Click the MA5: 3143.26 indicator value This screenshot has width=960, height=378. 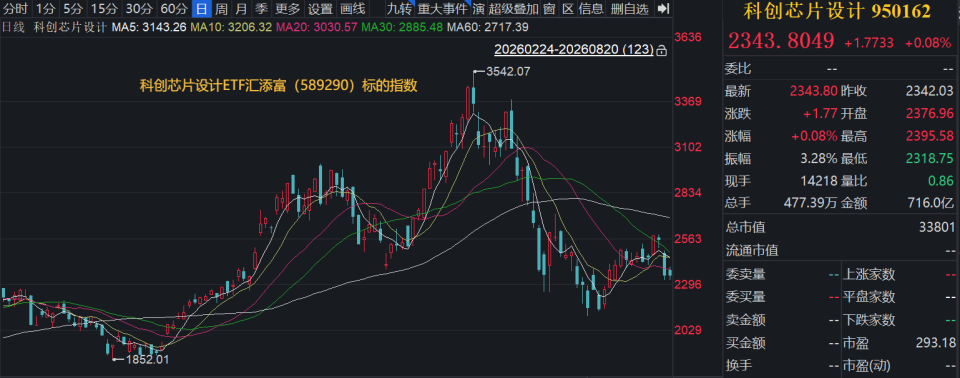[x=149, y=27]
